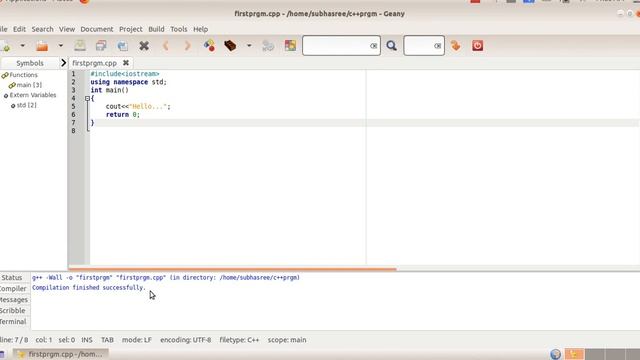Image resolution: width=640 pixels, height=360 pixels.
Task: Click the Save file toolbar icon
Action: point(80,46)
